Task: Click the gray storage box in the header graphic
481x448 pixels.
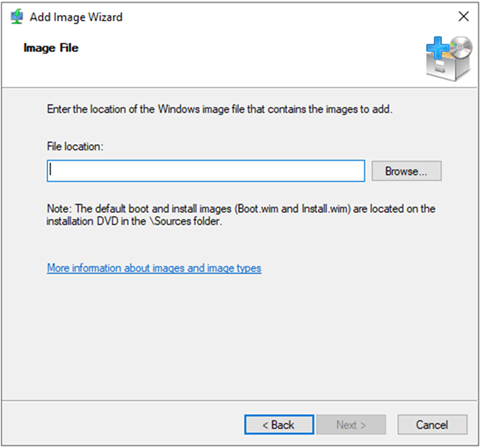Action: 447,68
